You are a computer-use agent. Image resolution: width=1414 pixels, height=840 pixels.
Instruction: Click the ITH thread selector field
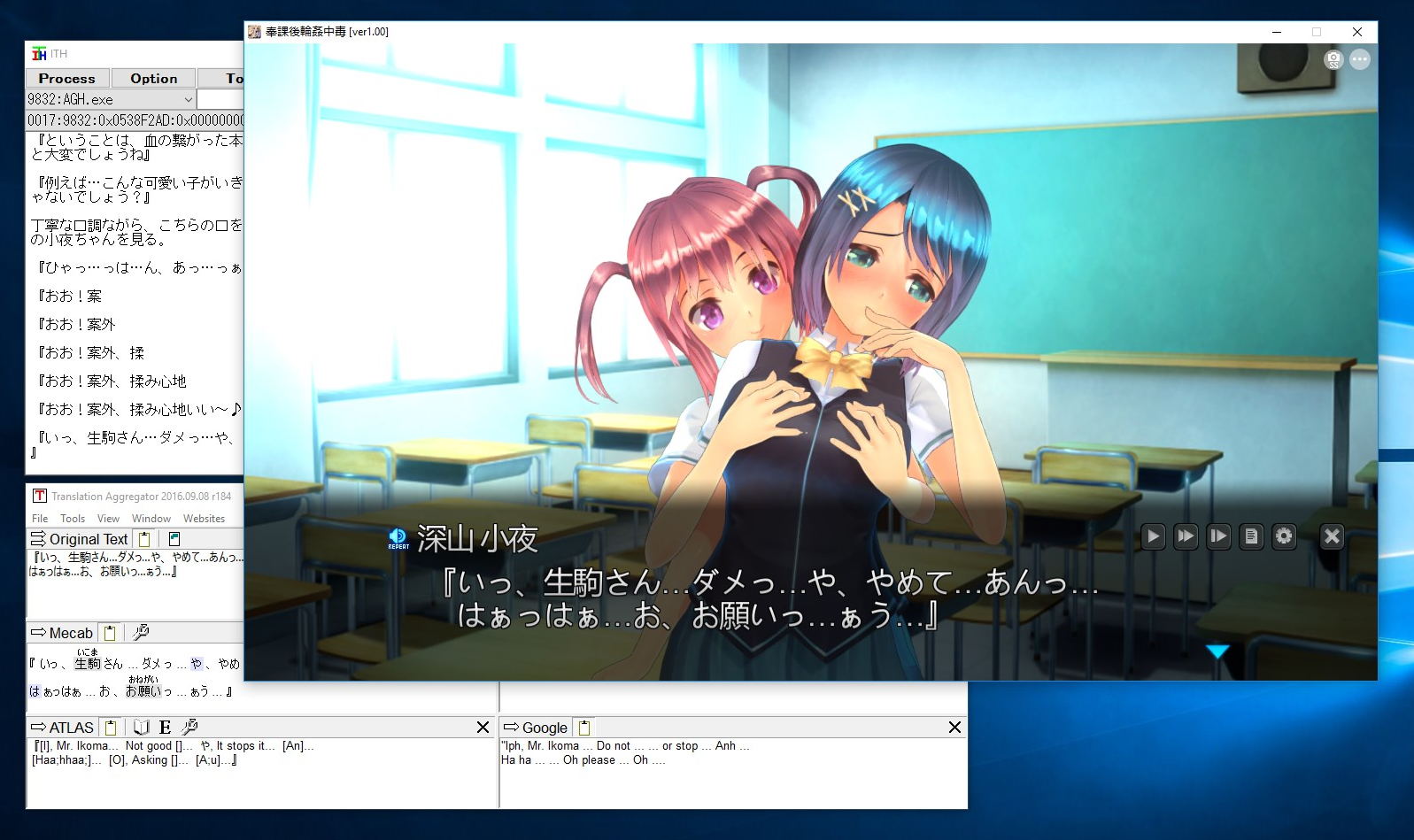coord(135,120)
